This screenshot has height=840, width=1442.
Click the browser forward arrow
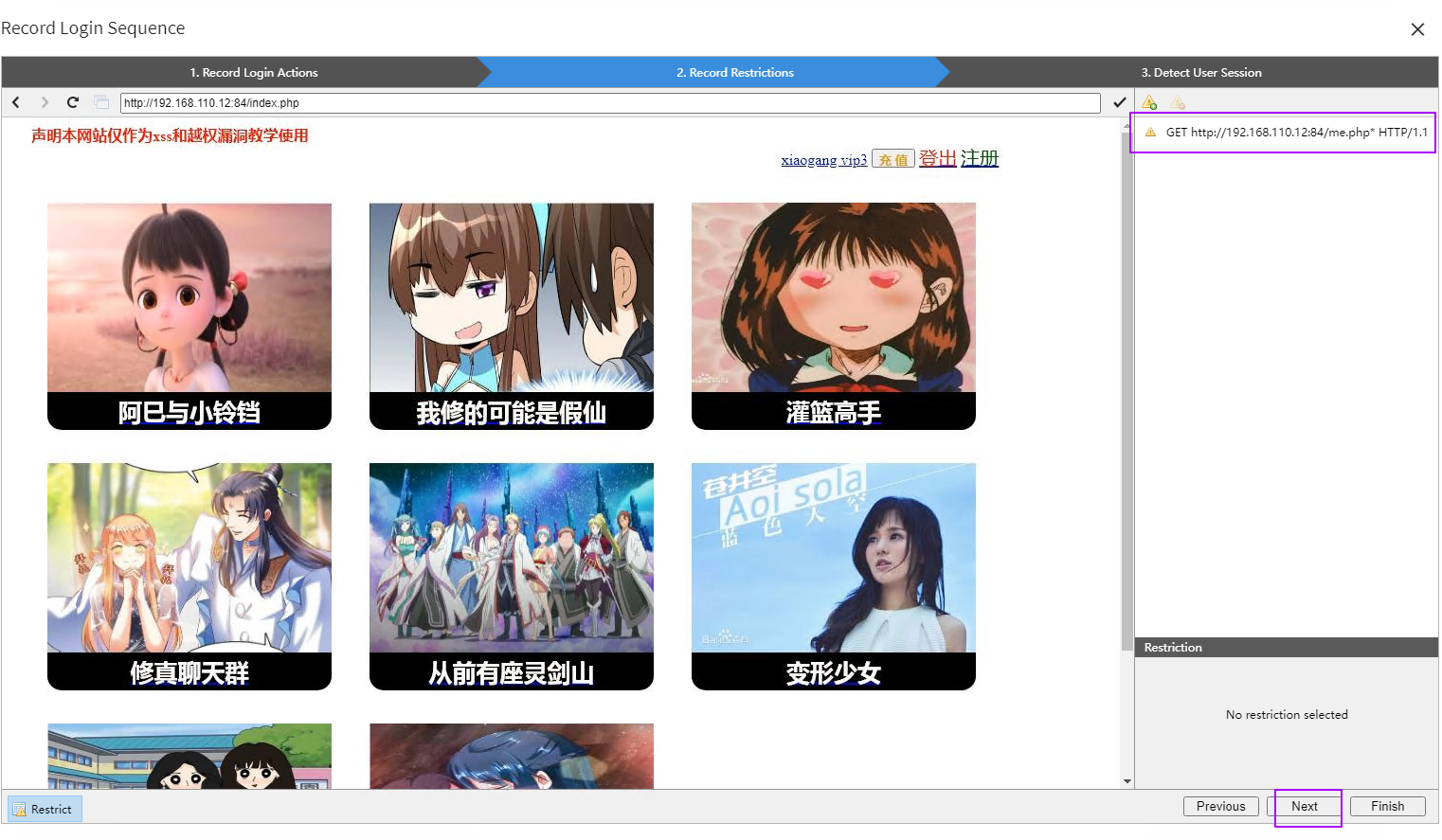44,102
